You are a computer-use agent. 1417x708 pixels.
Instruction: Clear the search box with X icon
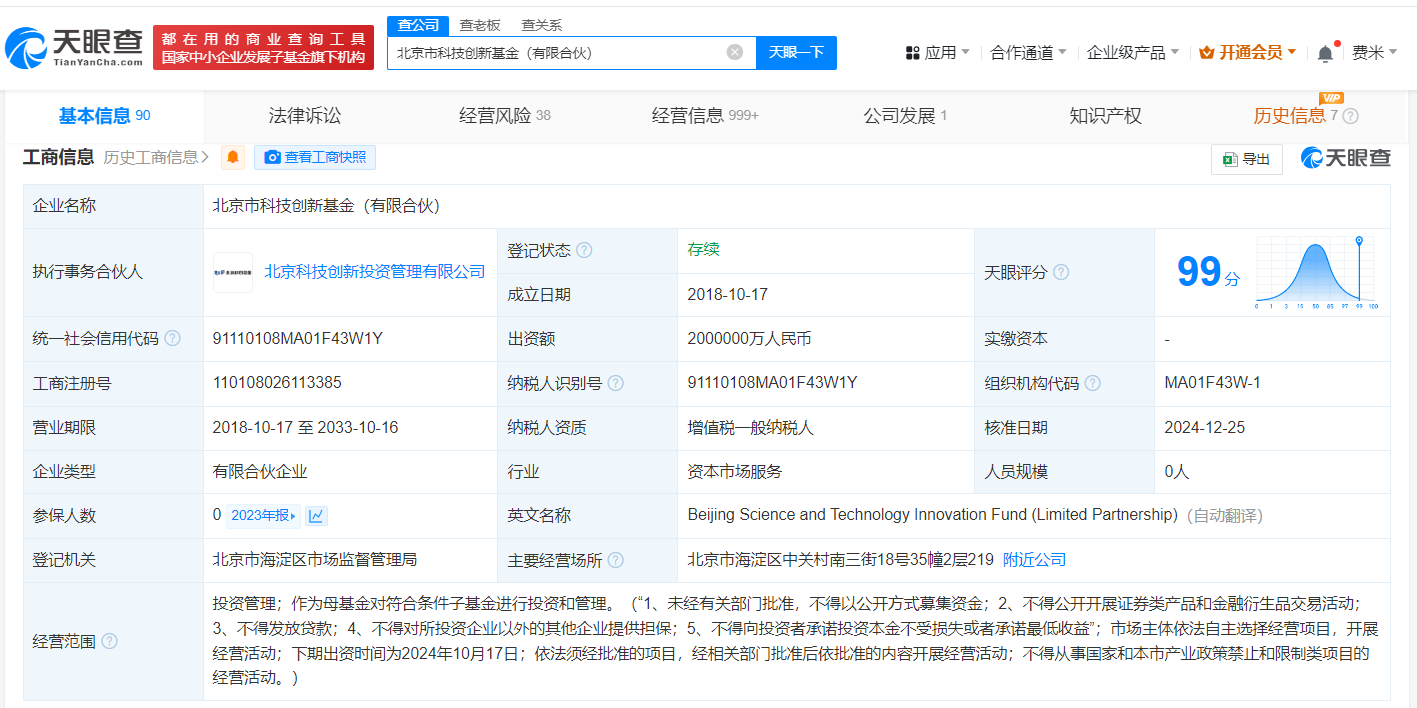(x=735, y=53)
